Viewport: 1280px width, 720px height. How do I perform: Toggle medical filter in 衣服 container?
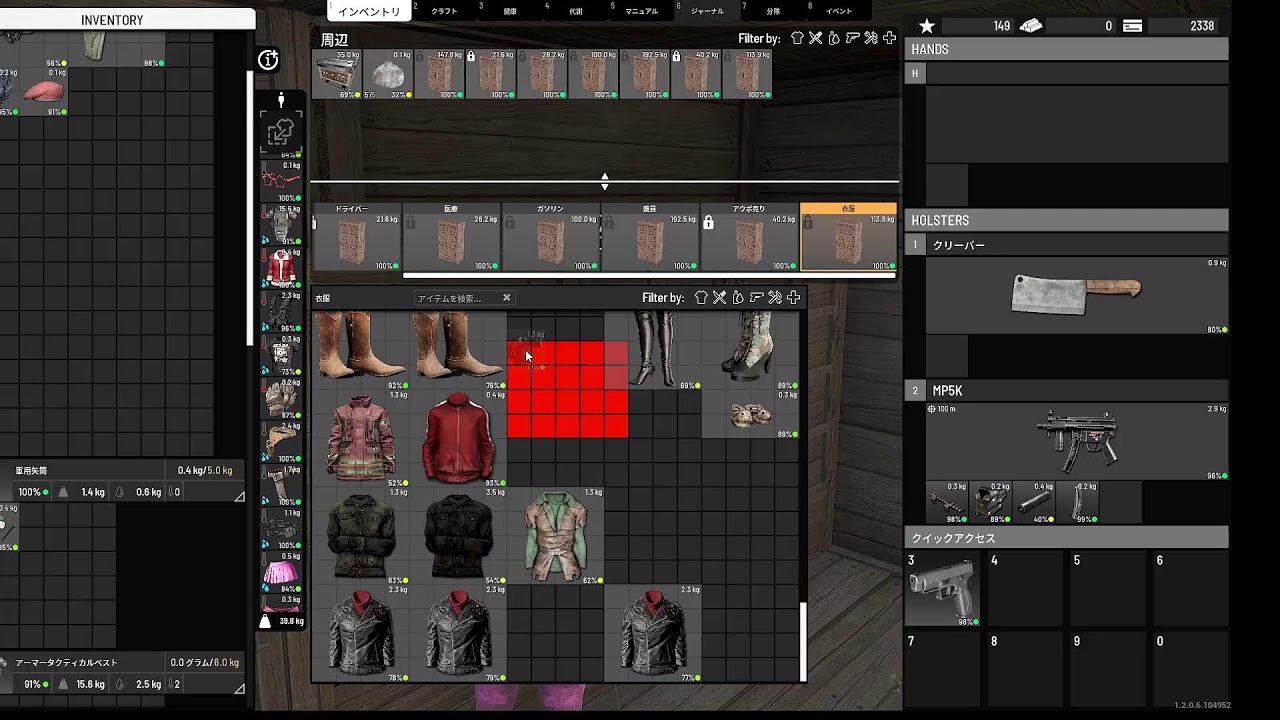(793, 297)
